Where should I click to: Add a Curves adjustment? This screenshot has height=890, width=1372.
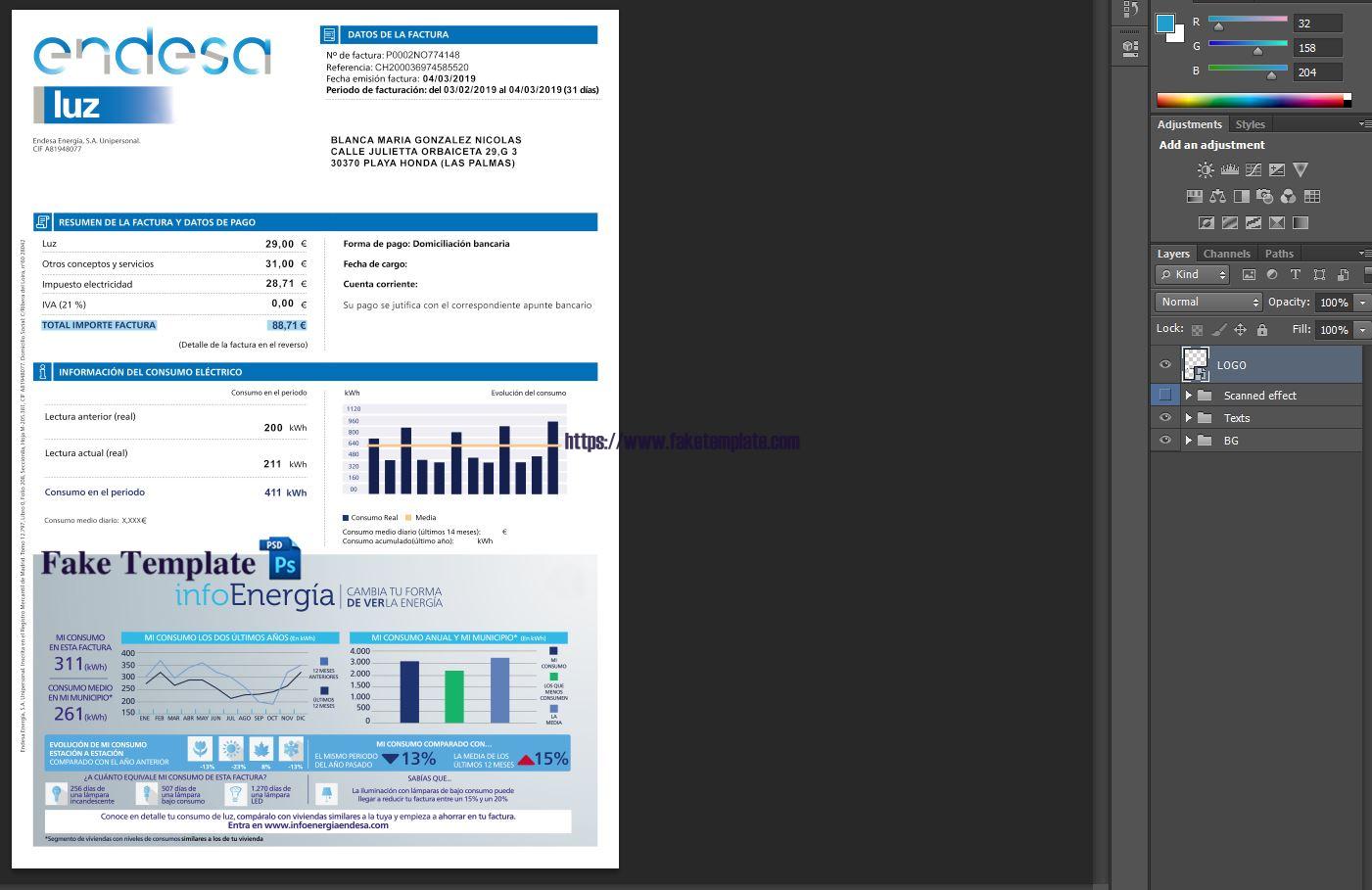click(x=1254, y=169)
